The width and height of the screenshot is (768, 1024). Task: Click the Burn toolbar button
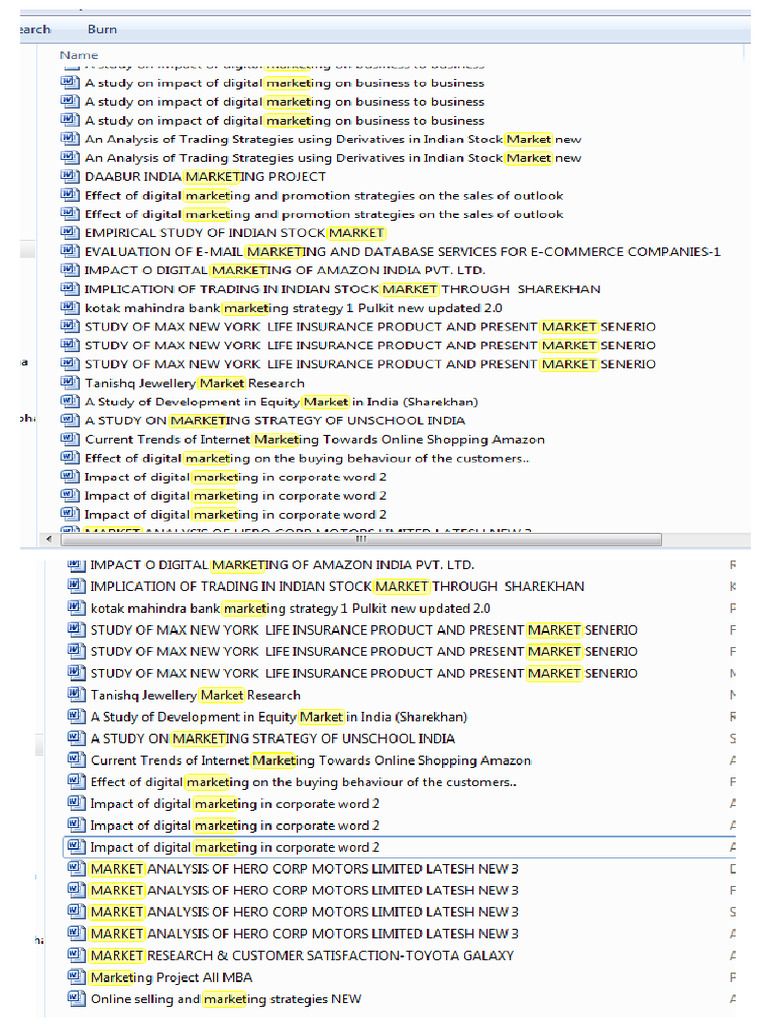pos(102,29)
